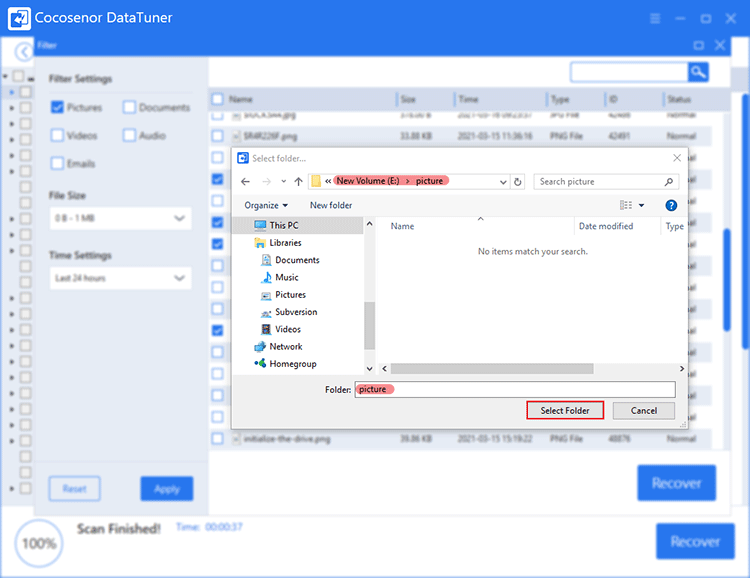750x578 pixels.
Task: Maximize the Filter window
Action: tap(699, 45)
